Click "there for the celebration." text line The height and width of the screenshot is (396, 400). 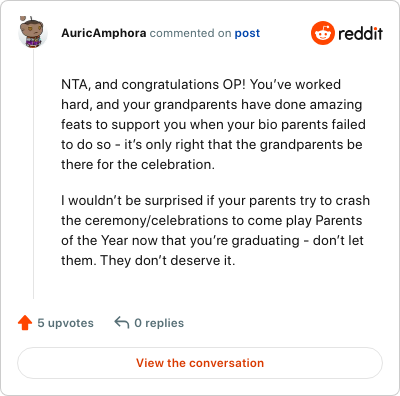coord(138,164)
